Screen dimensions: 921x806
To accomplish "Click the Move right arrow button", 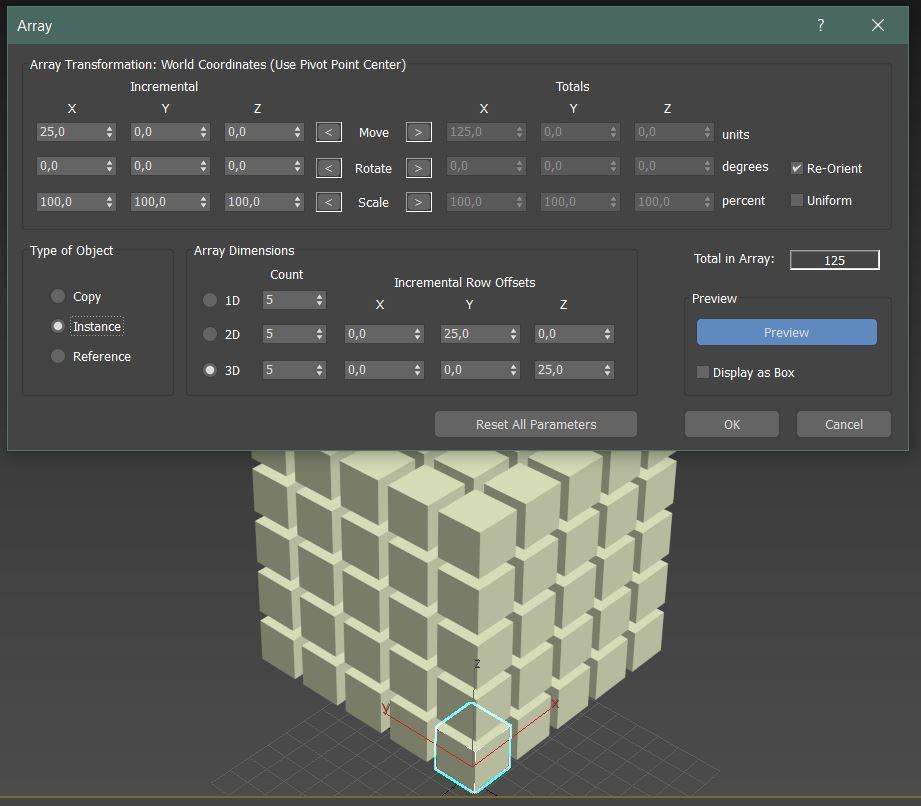I will click(419, 132).
